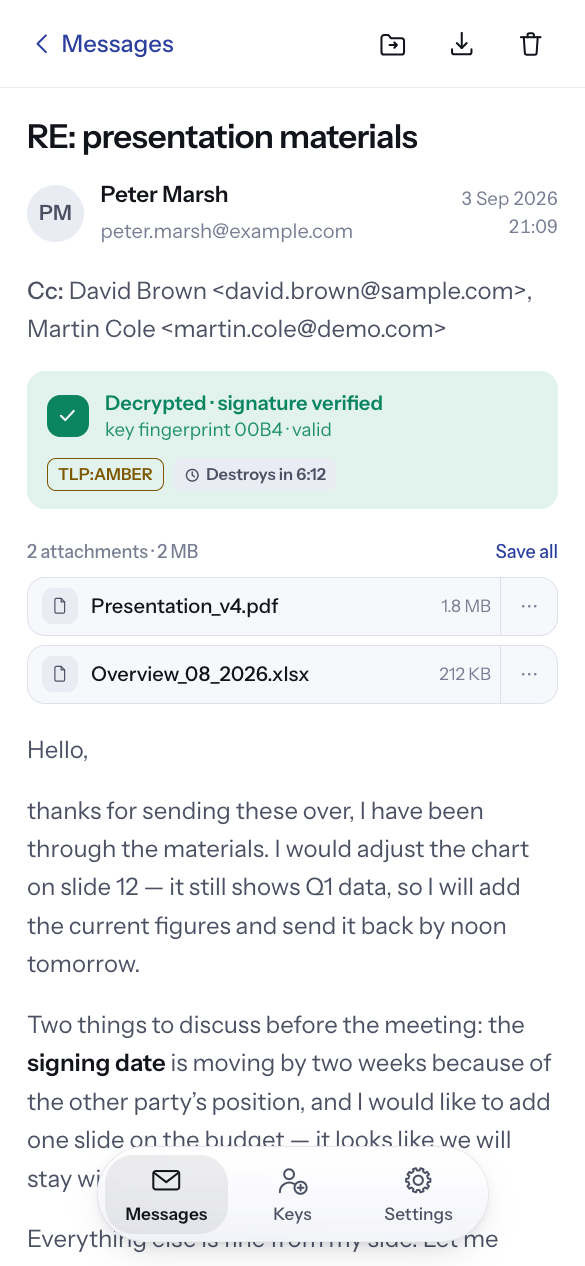Delete this message with trash icon
The image size is (585, 1266).
coord(530,44)
